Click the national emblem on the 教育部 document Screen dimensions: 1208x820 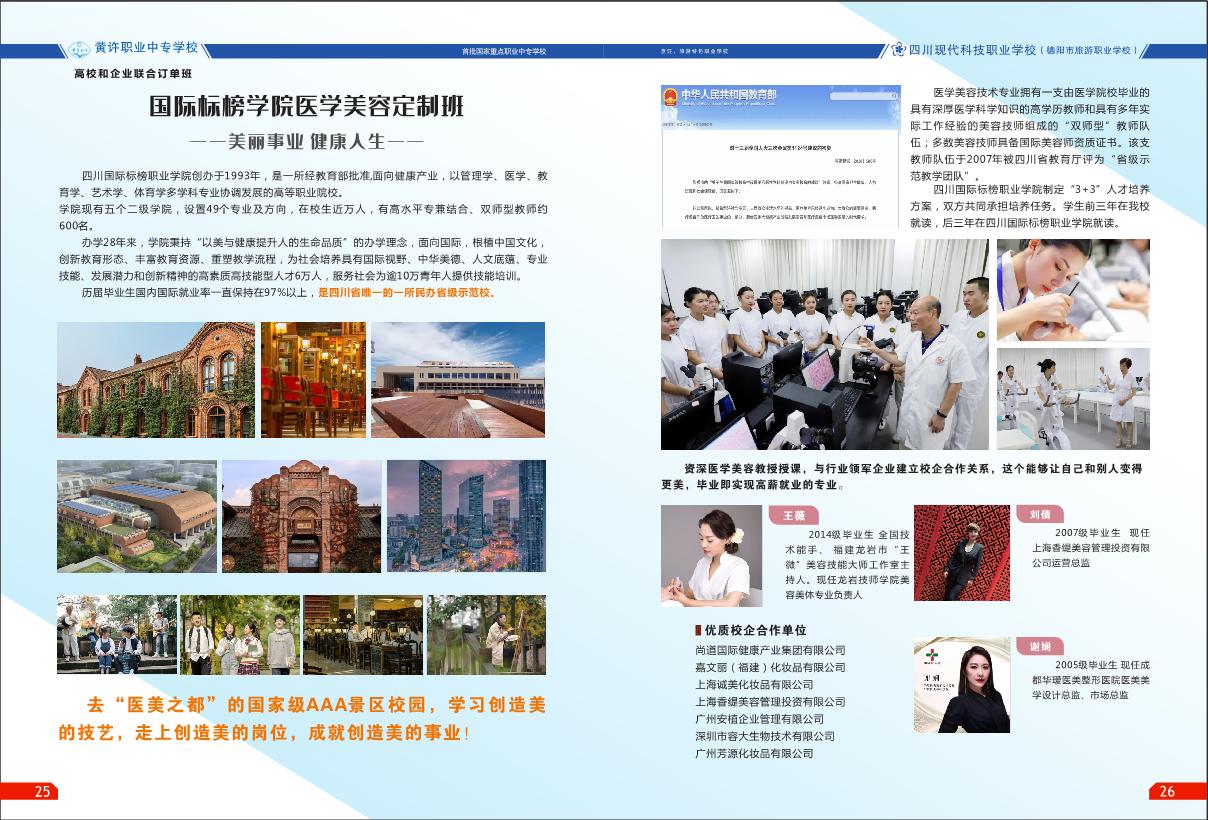668,97
